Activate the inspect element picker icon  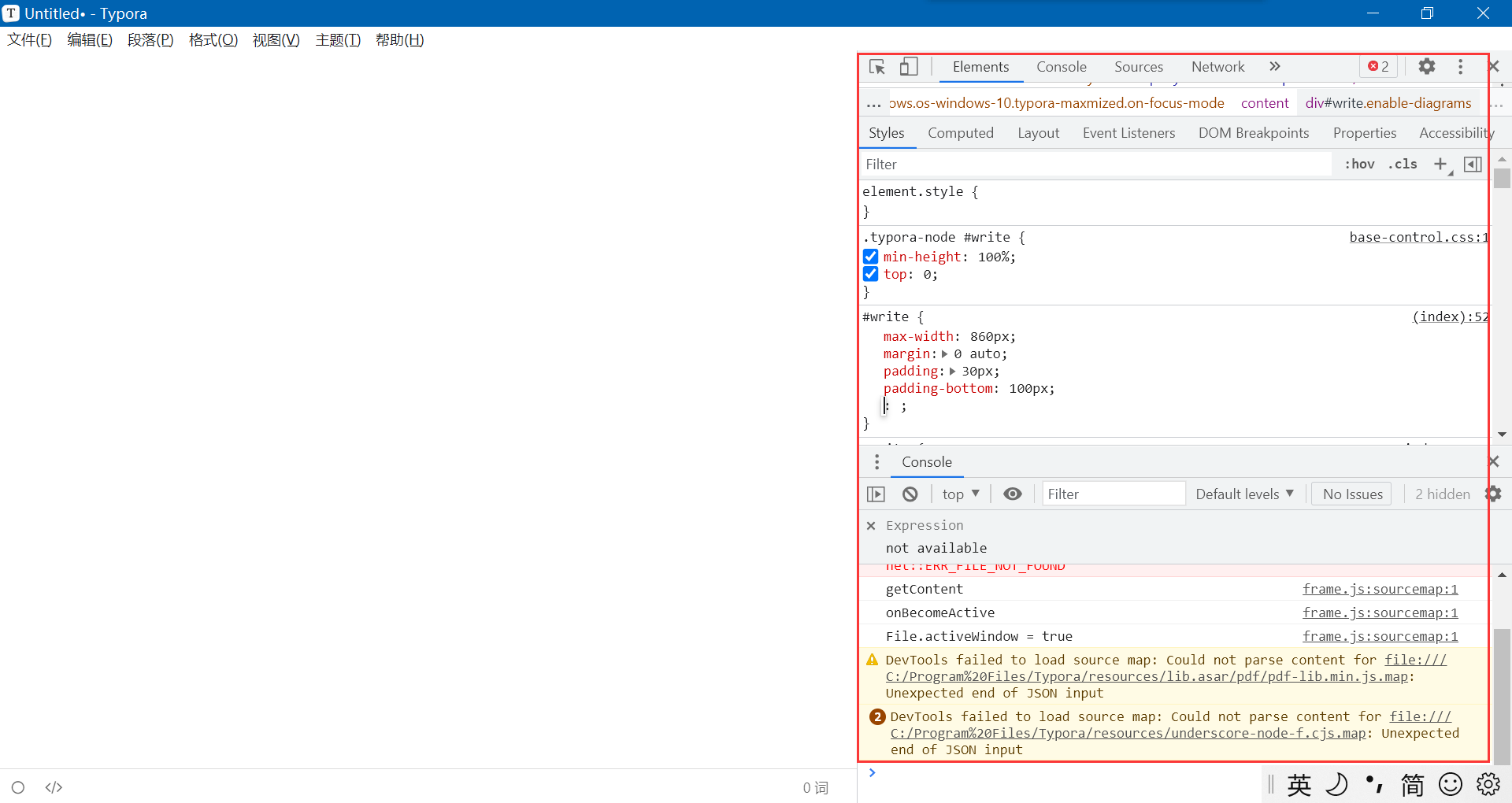point(877,67)
